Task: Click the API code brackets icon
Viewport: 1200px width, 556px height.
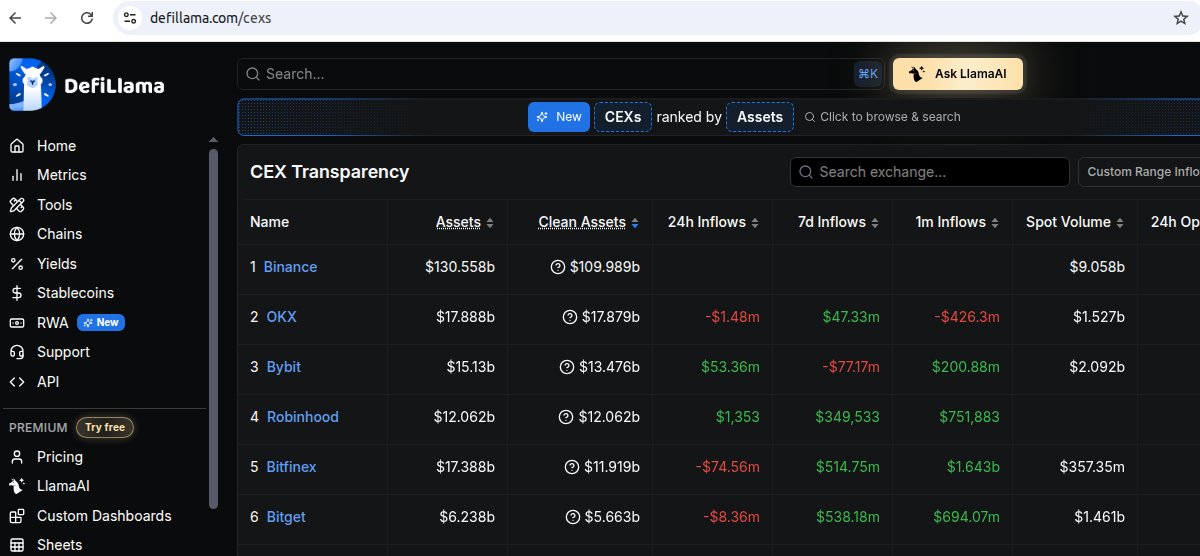Action: pyautogui.click(x=17, y=382)
